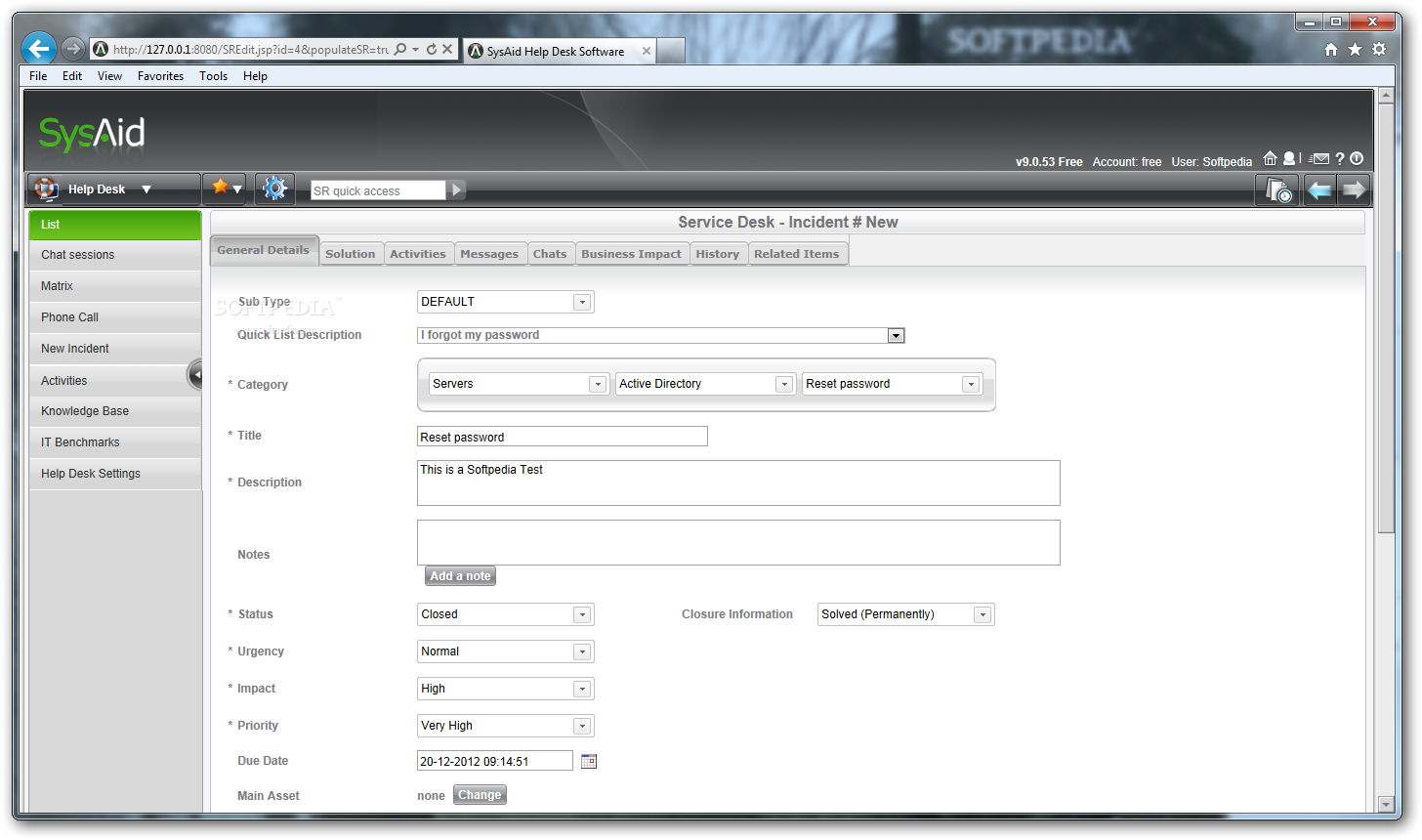Screen dimensions: 1422x840
Task: Open Help Desk Settings in the sidebar
Action: coord(115,474)
